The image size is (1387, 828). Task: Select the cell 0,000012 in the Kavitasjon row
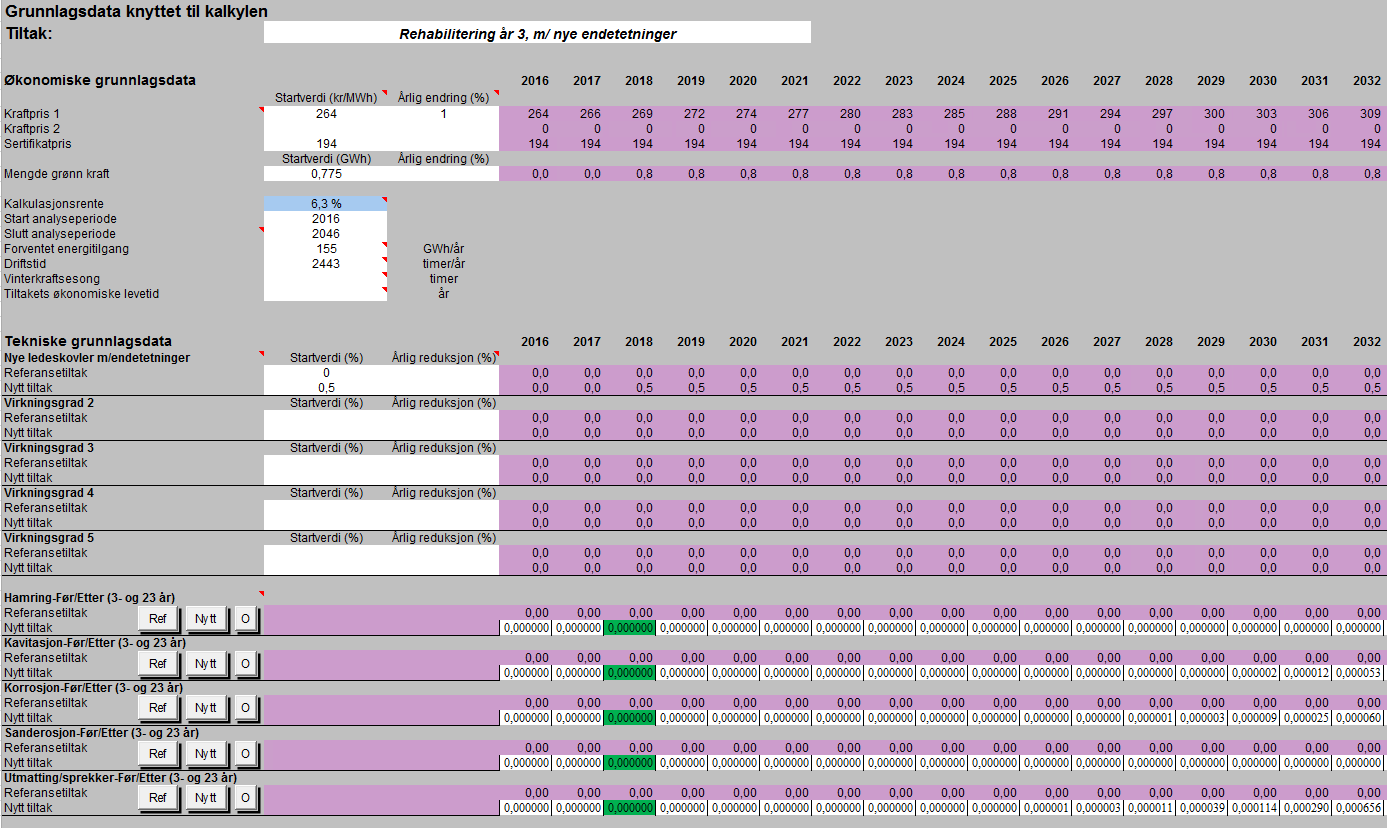point(1307,673)
